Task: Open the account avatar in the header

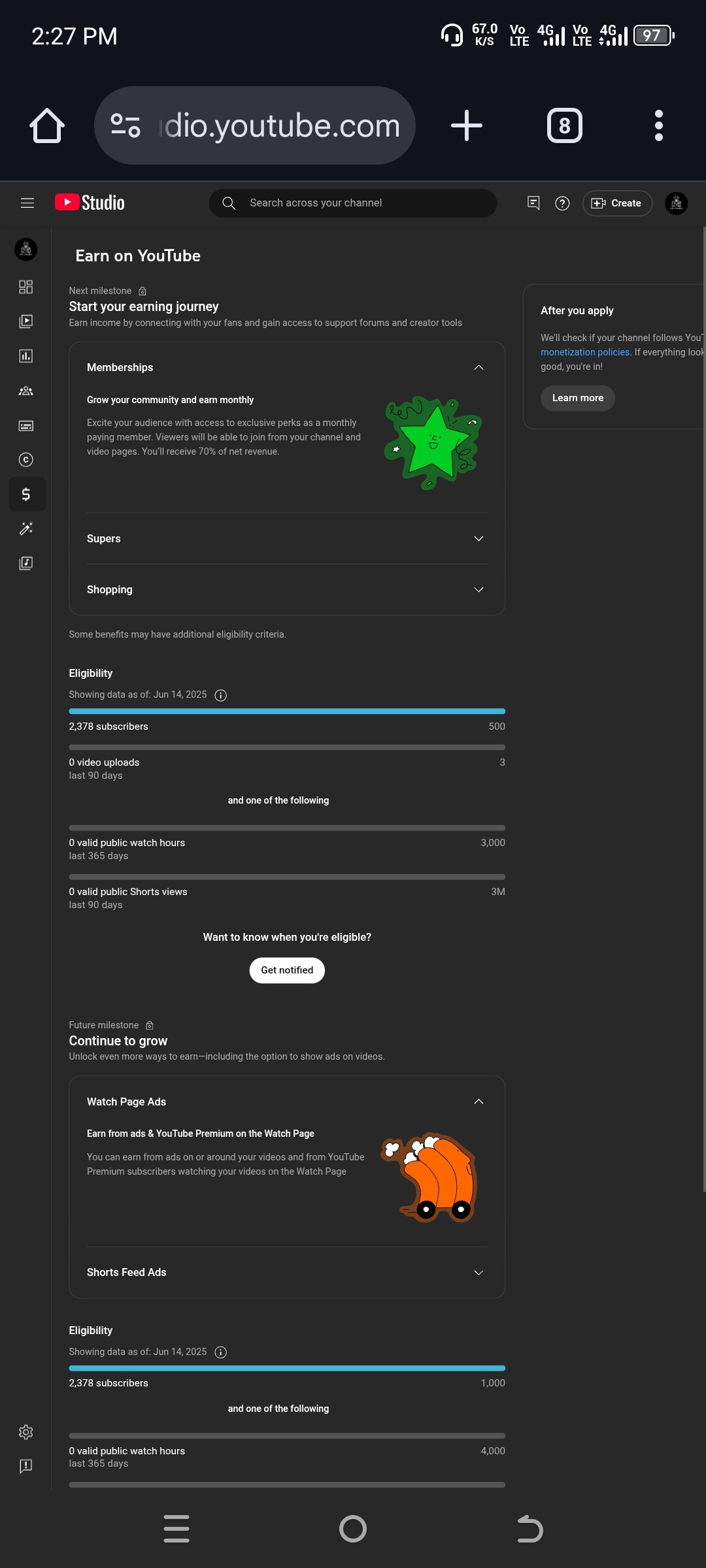Action: [676, 203]
